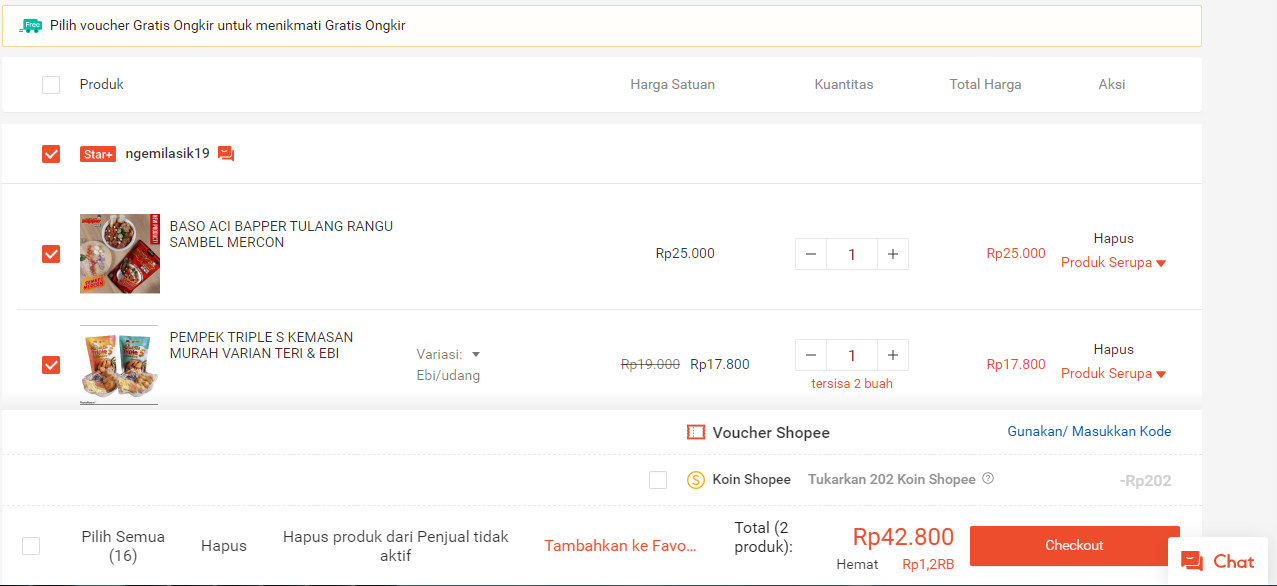
Task: Enable the Koin Shopee redeem checkbox
Action: pyautogui.click(x=658, y=480)
